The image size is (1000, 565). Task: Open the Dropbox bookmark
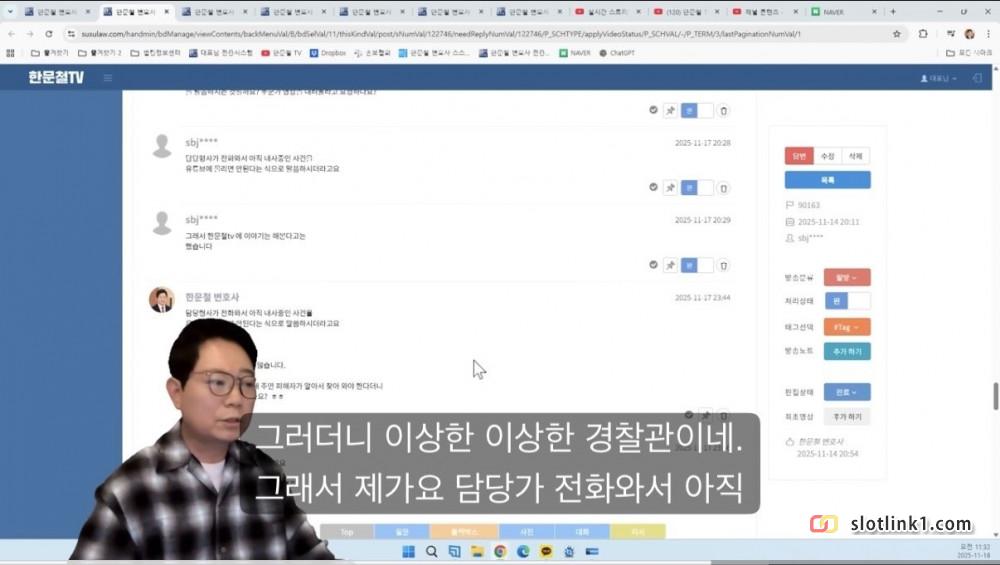point(328,53)
